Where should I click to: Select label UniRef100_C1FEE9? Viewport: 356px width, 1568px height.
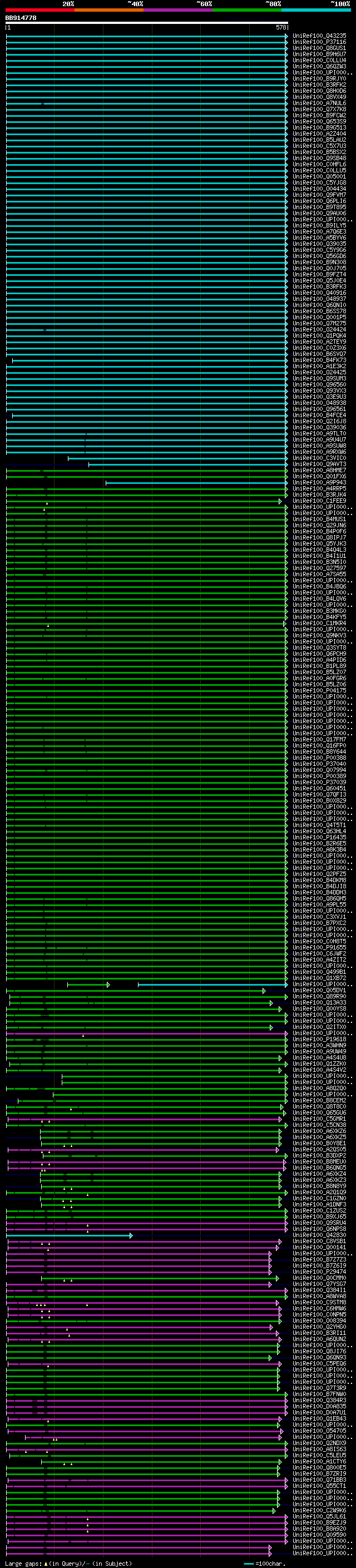[319, 501]
